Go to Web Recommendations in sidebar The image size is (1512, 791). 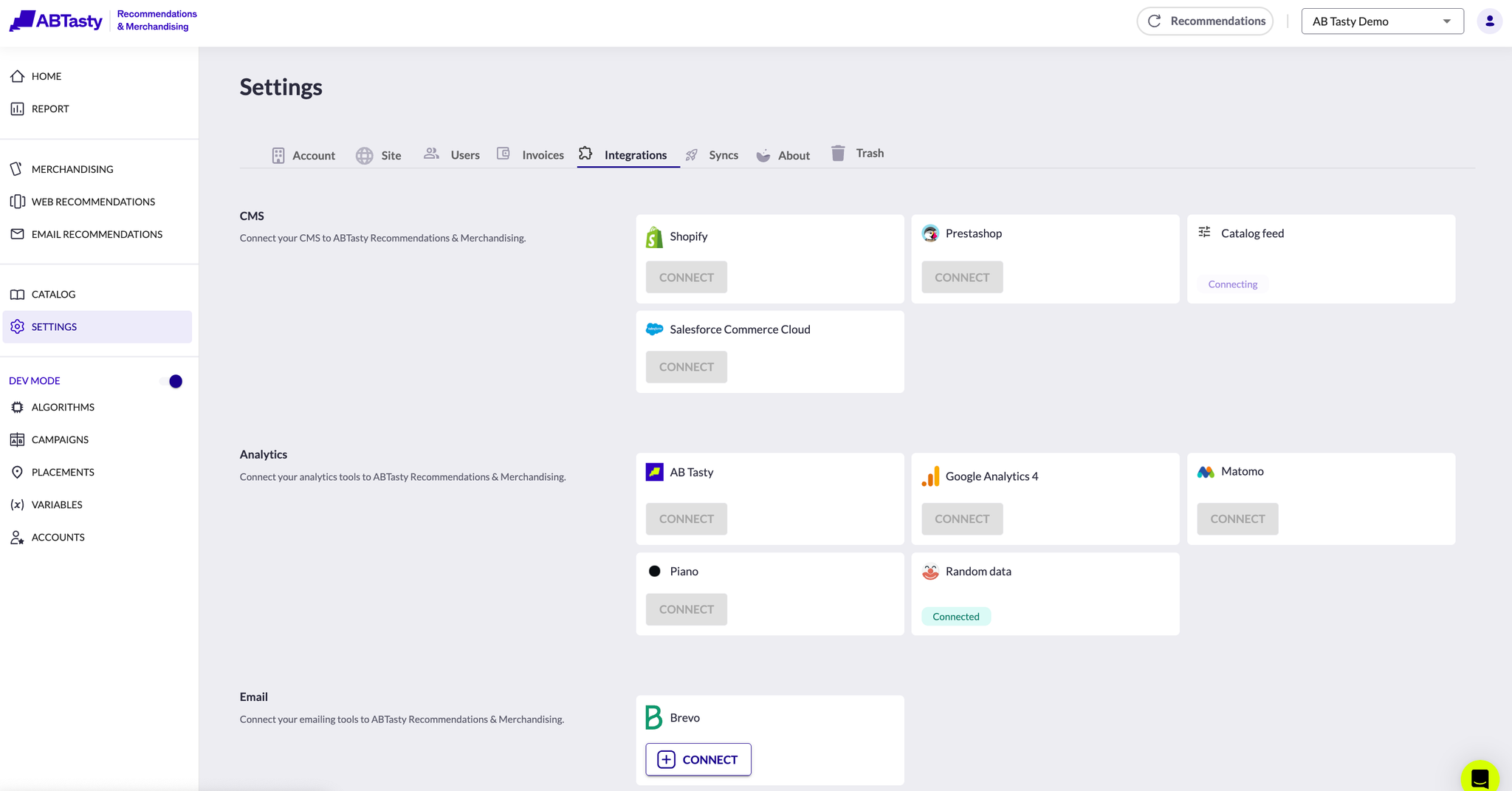point(93,202)
